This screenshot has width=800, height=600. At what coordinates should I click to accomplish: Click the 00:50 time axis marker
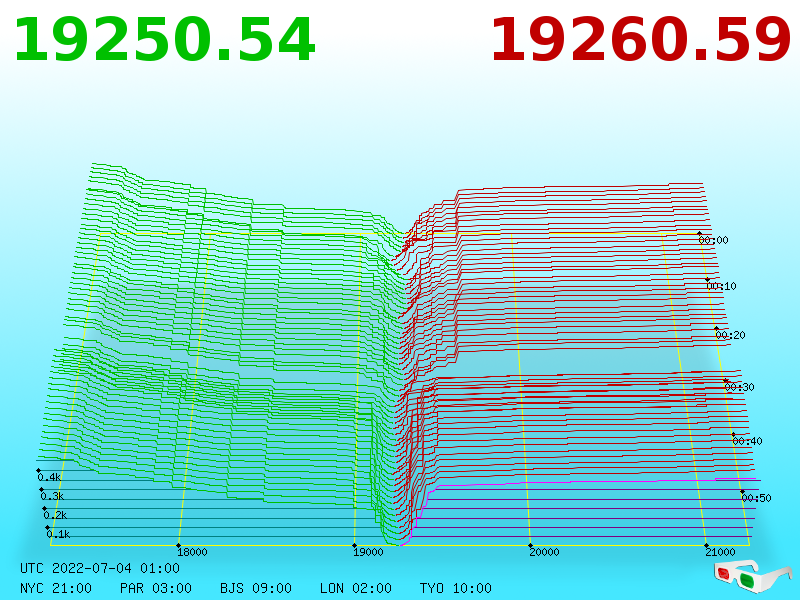(756, 498)
